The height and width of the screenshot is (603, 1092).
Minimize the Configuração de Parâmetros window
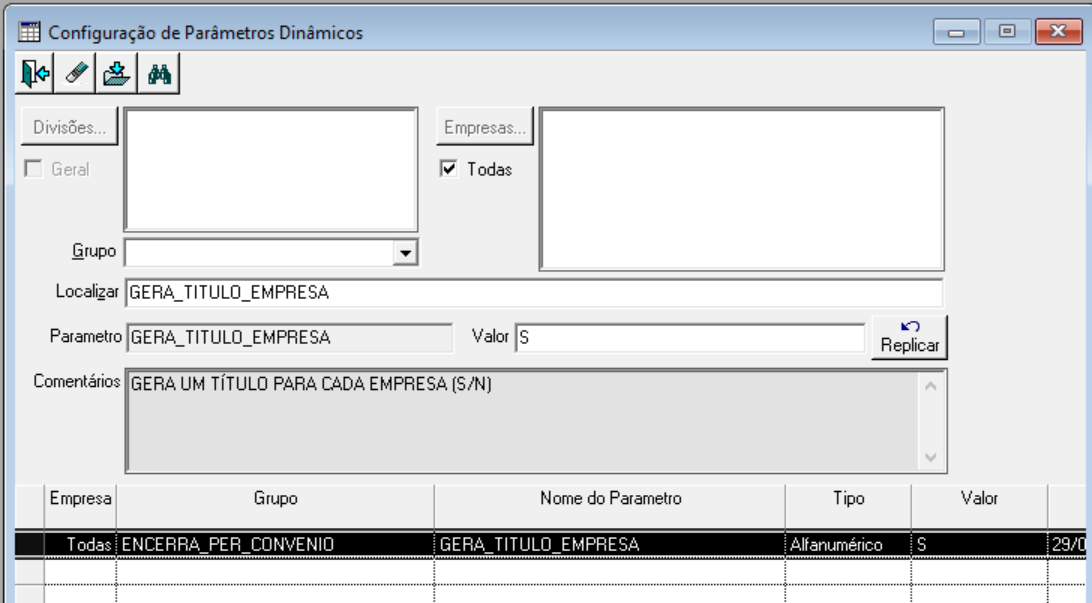[956, 32]
